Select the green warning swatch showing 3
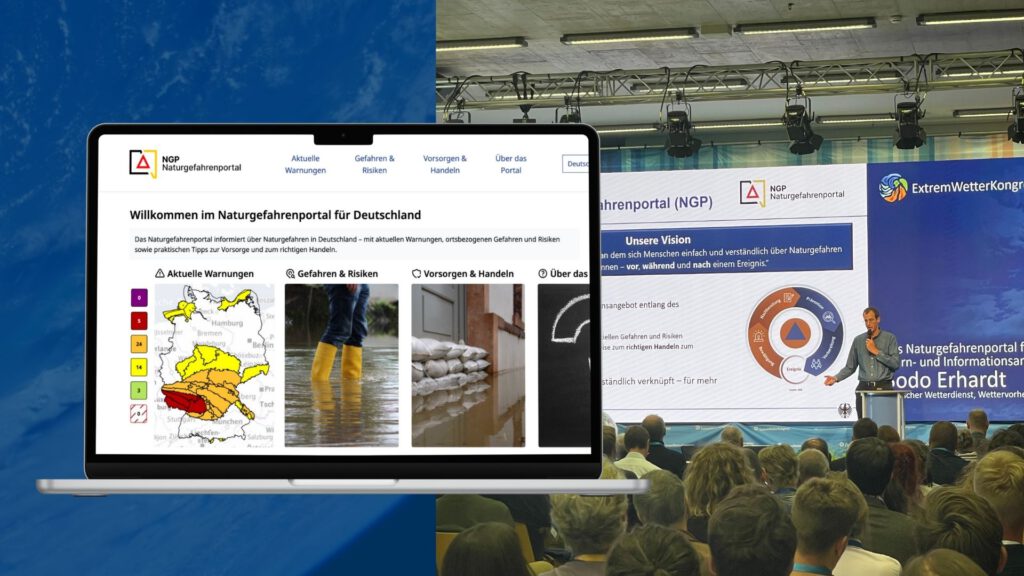The width and height of the screenshot is (1024, 576). [138, 391]
